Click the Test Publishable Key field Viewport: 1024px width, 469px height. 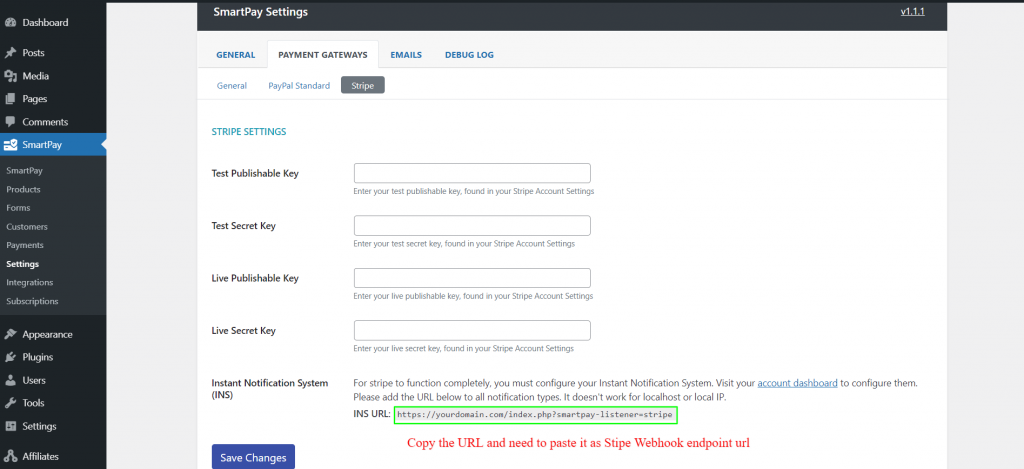pyautogui.click(x=472, y=173)
